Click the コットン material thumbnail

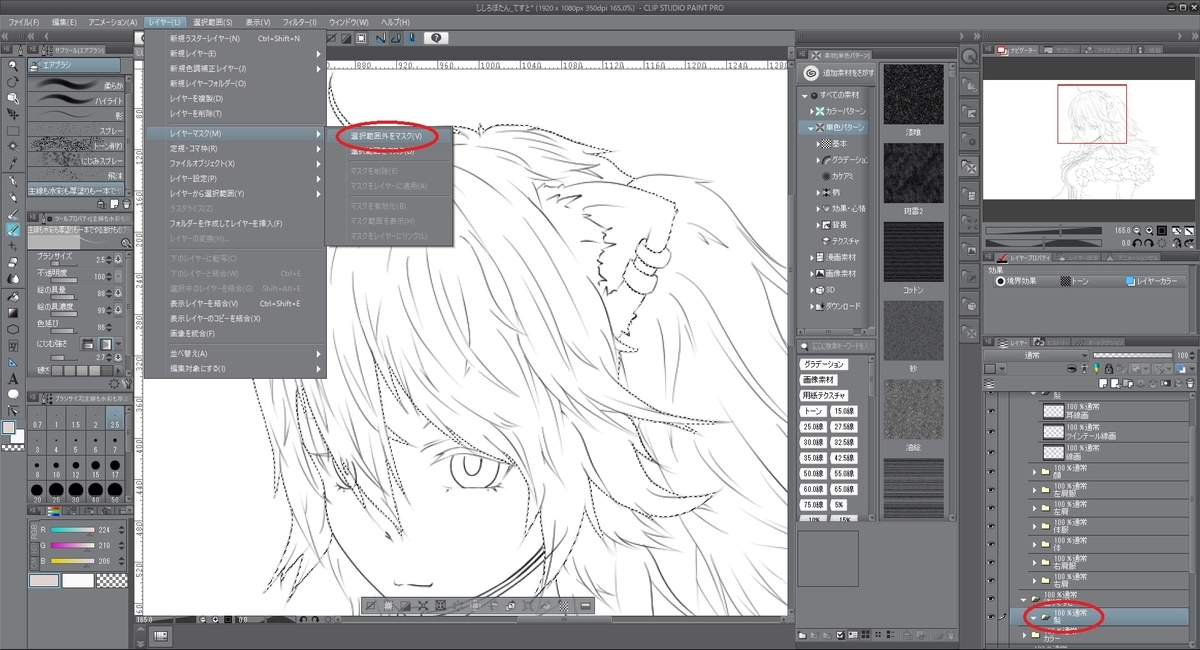coord(913,254)
